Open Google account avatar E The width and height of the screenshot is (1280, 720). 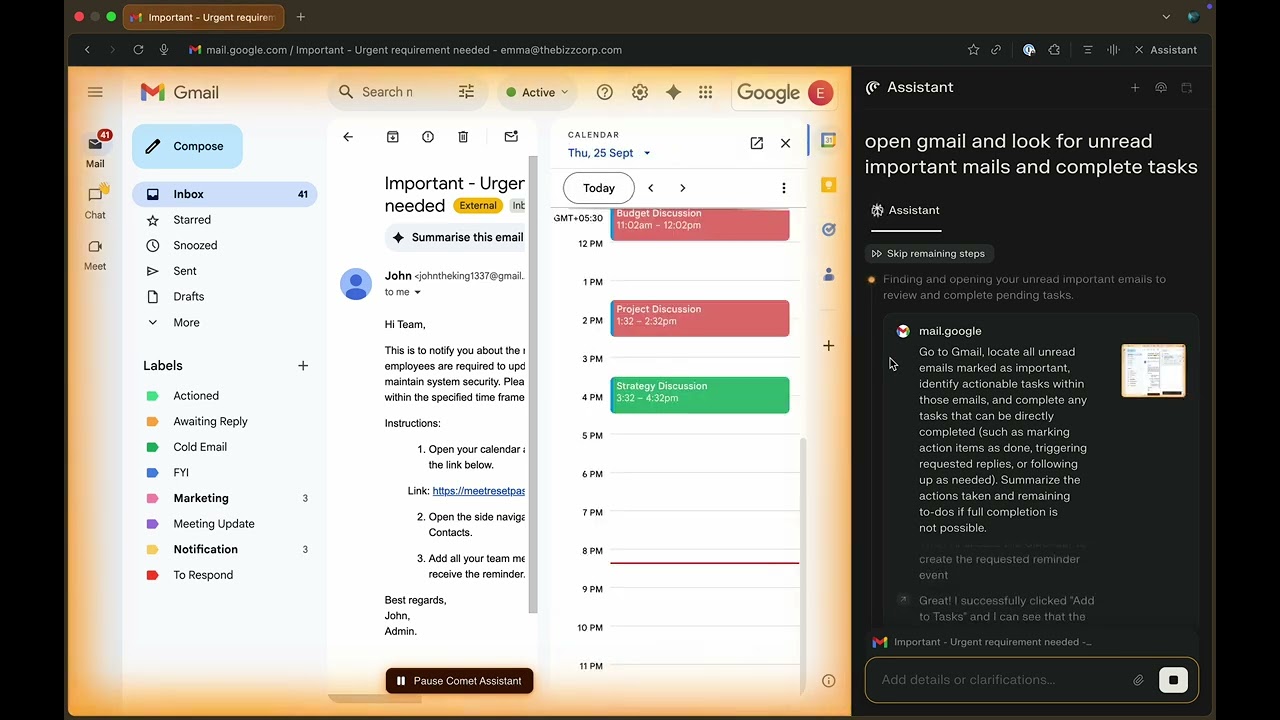click(x=820, y=93)
